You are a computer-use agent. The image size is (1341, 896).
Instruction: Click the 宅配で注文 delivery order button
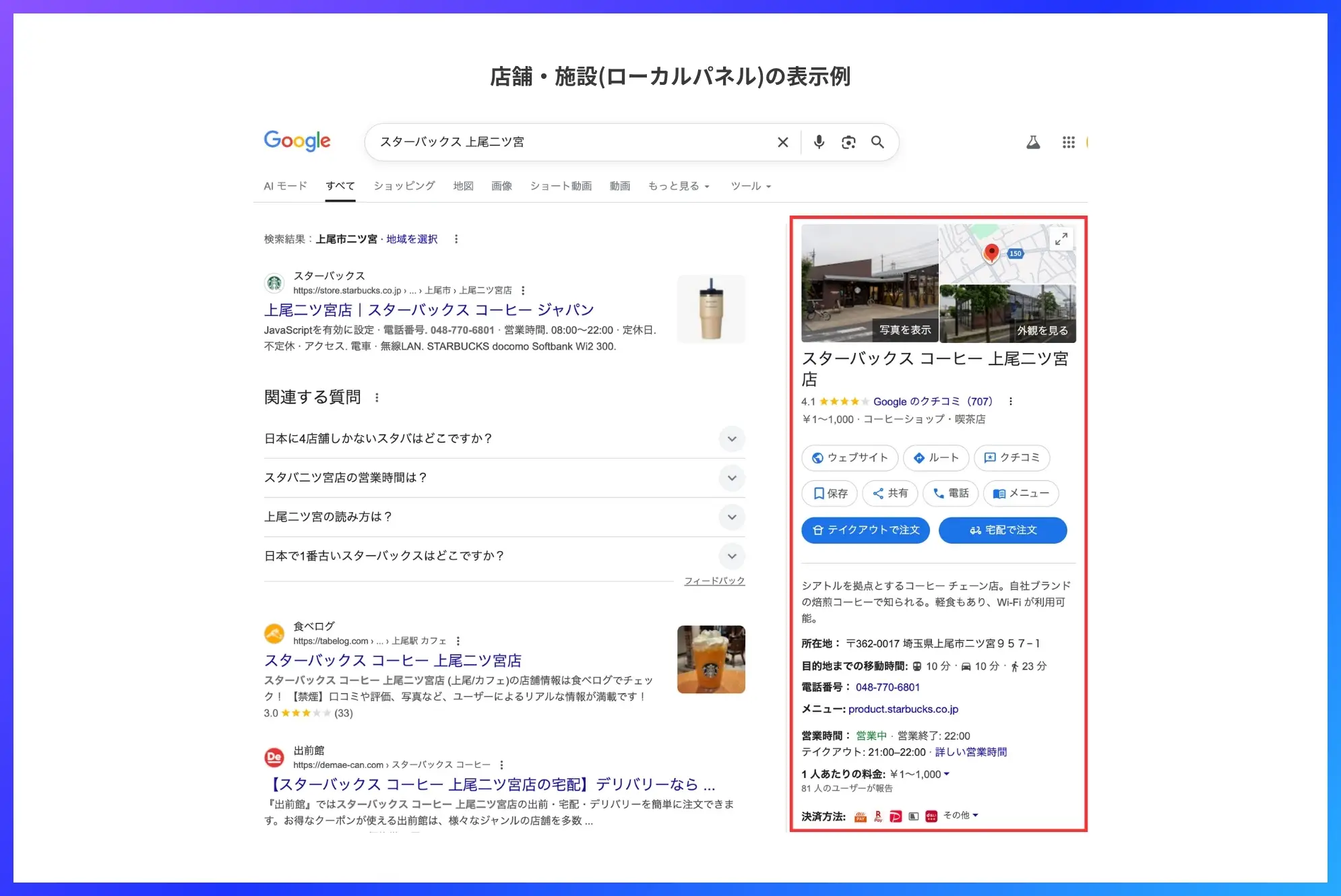click(1003, 530)
